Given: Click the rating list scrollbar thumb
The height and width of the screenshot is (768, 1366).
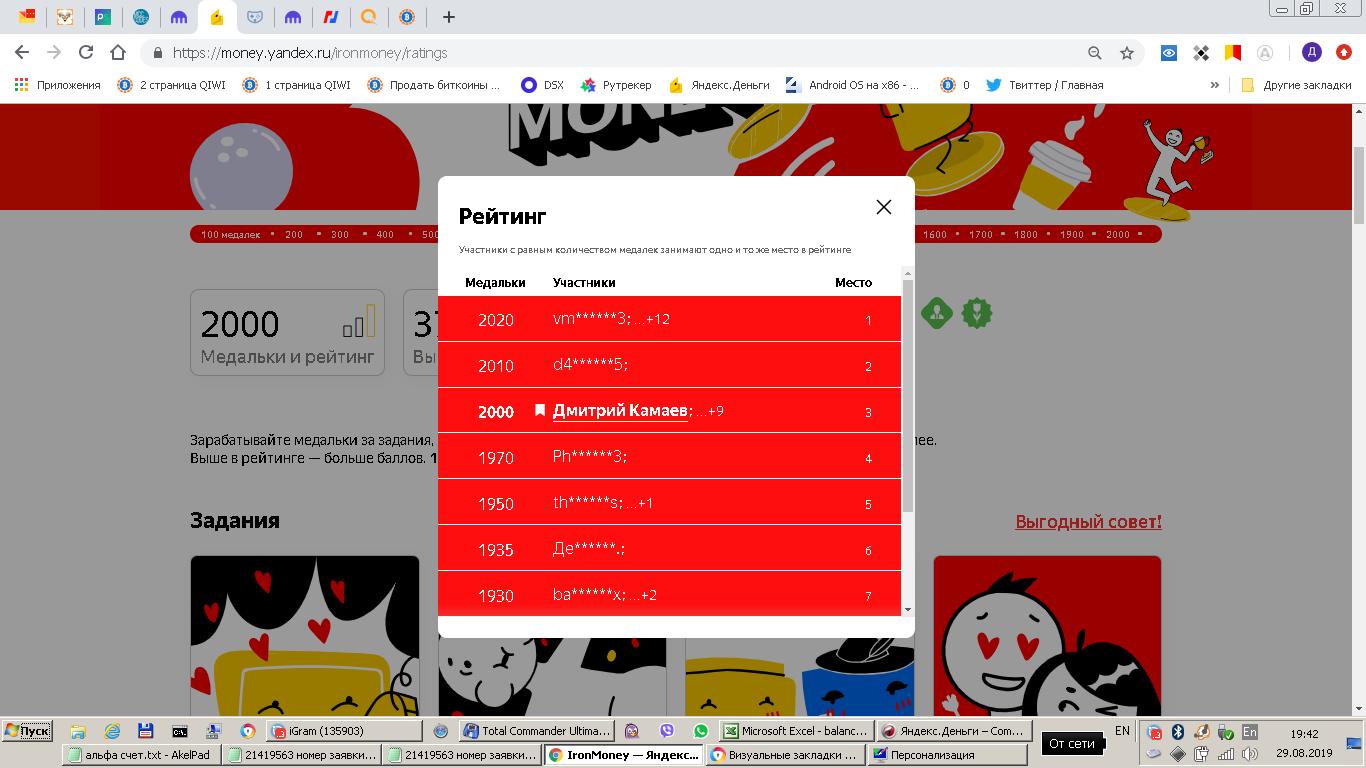Looking at the screenshot, I should (x=908, y=396).
